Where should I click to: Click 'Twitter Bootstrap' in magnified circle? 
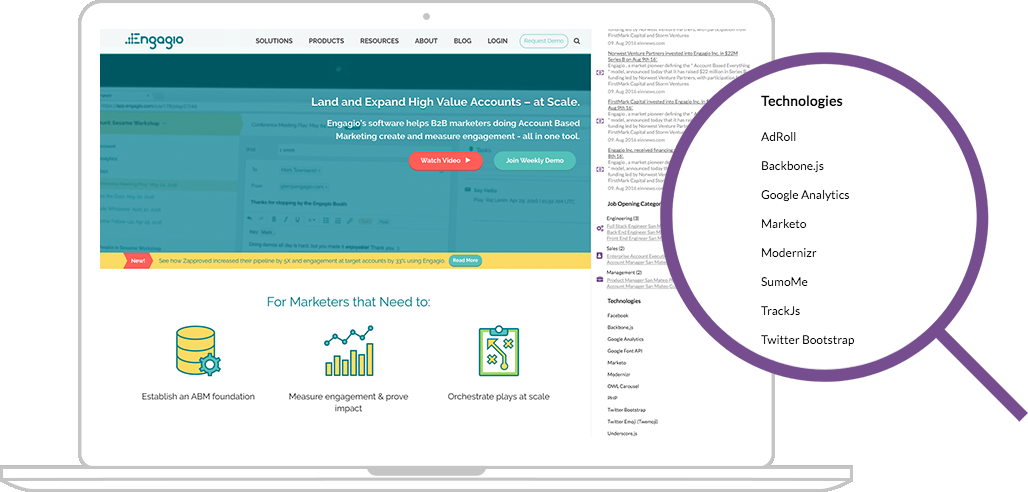point(808,340)
